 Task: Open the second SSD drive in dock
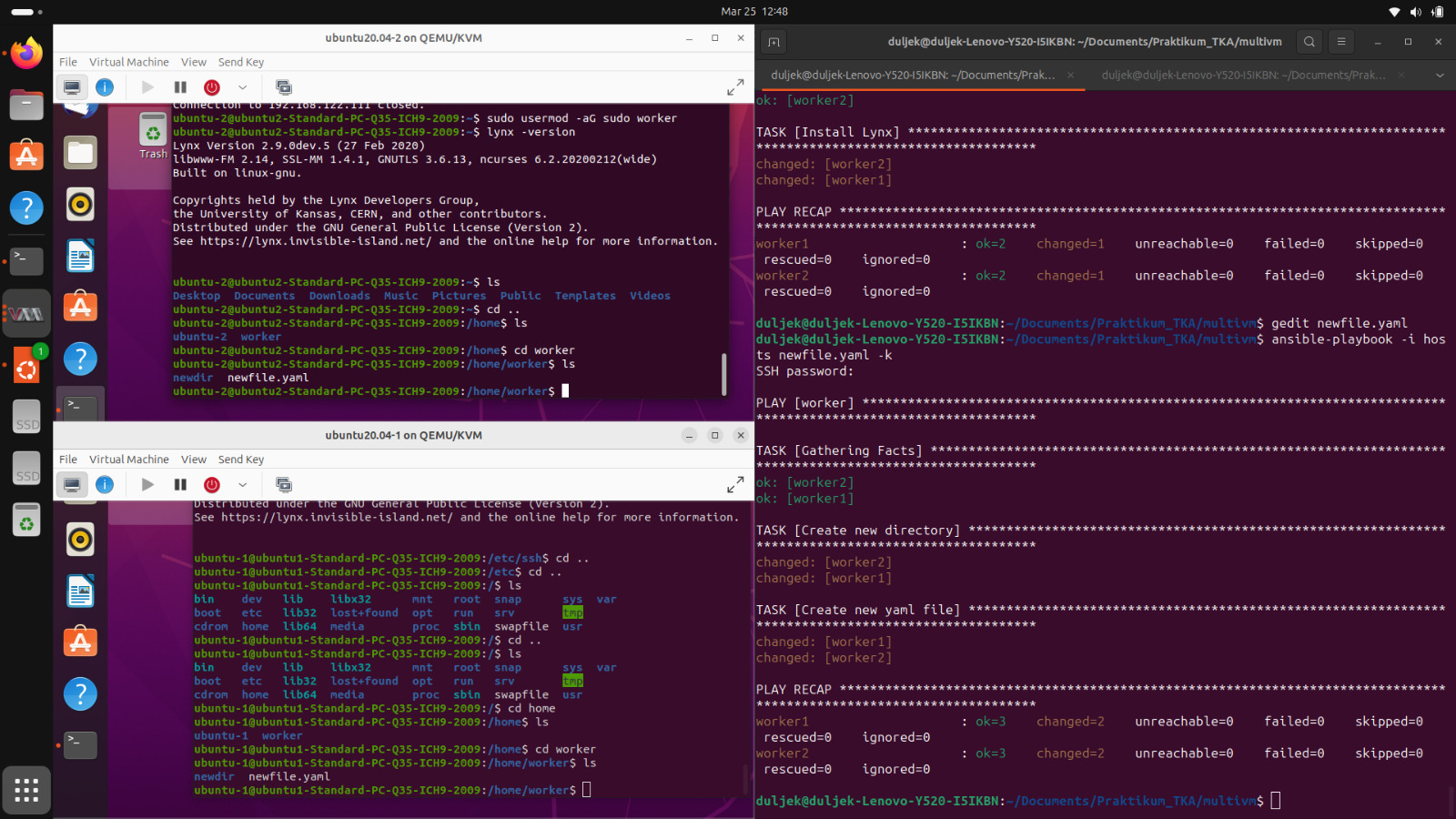pos(26,469)
